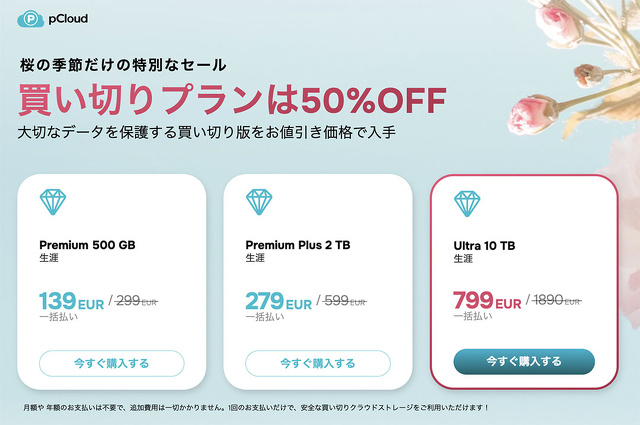Select the Premium Plus 2 TB plan title

[298, 245]
